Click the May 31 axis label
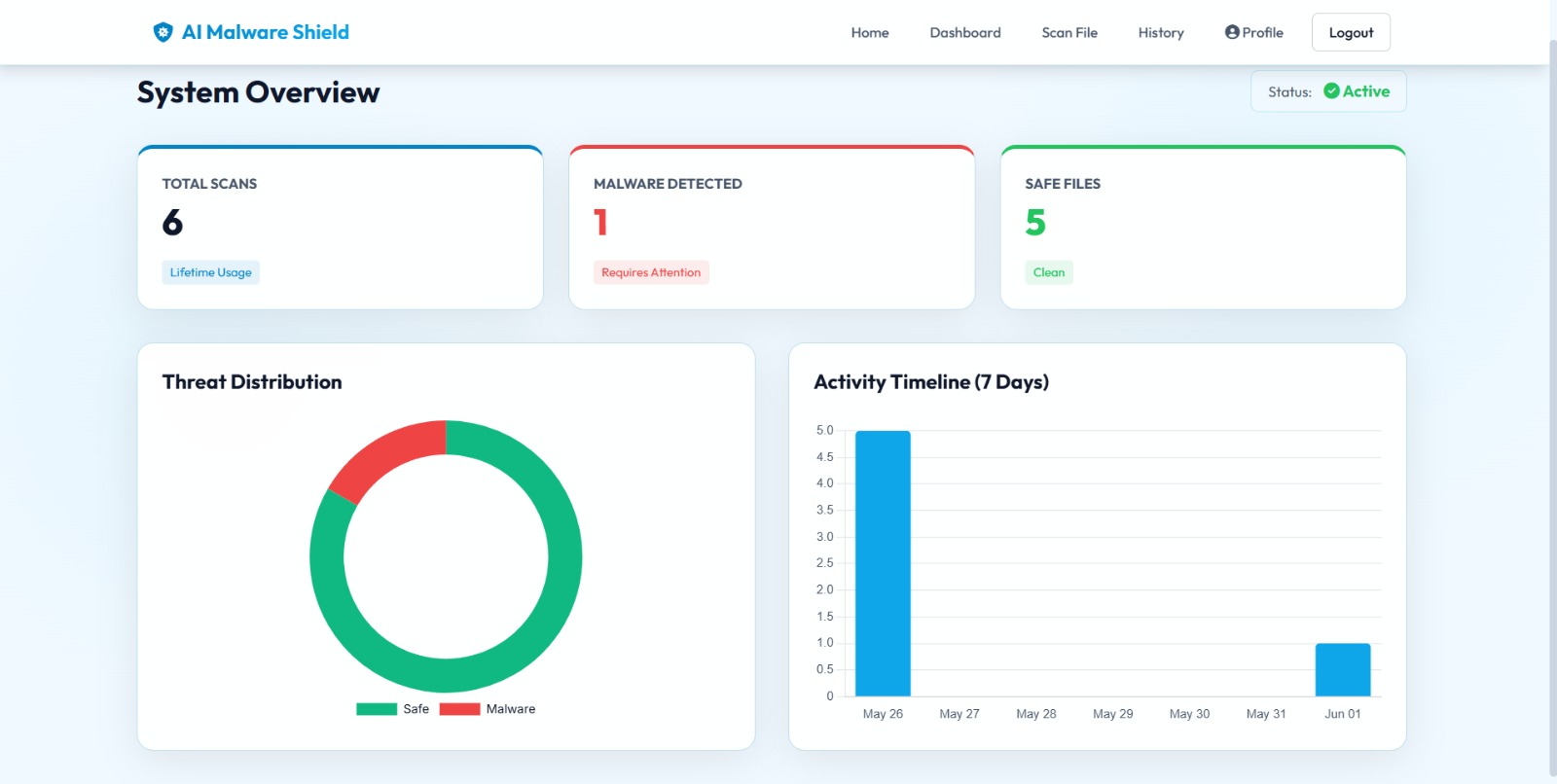 (x=1266, y=714)
